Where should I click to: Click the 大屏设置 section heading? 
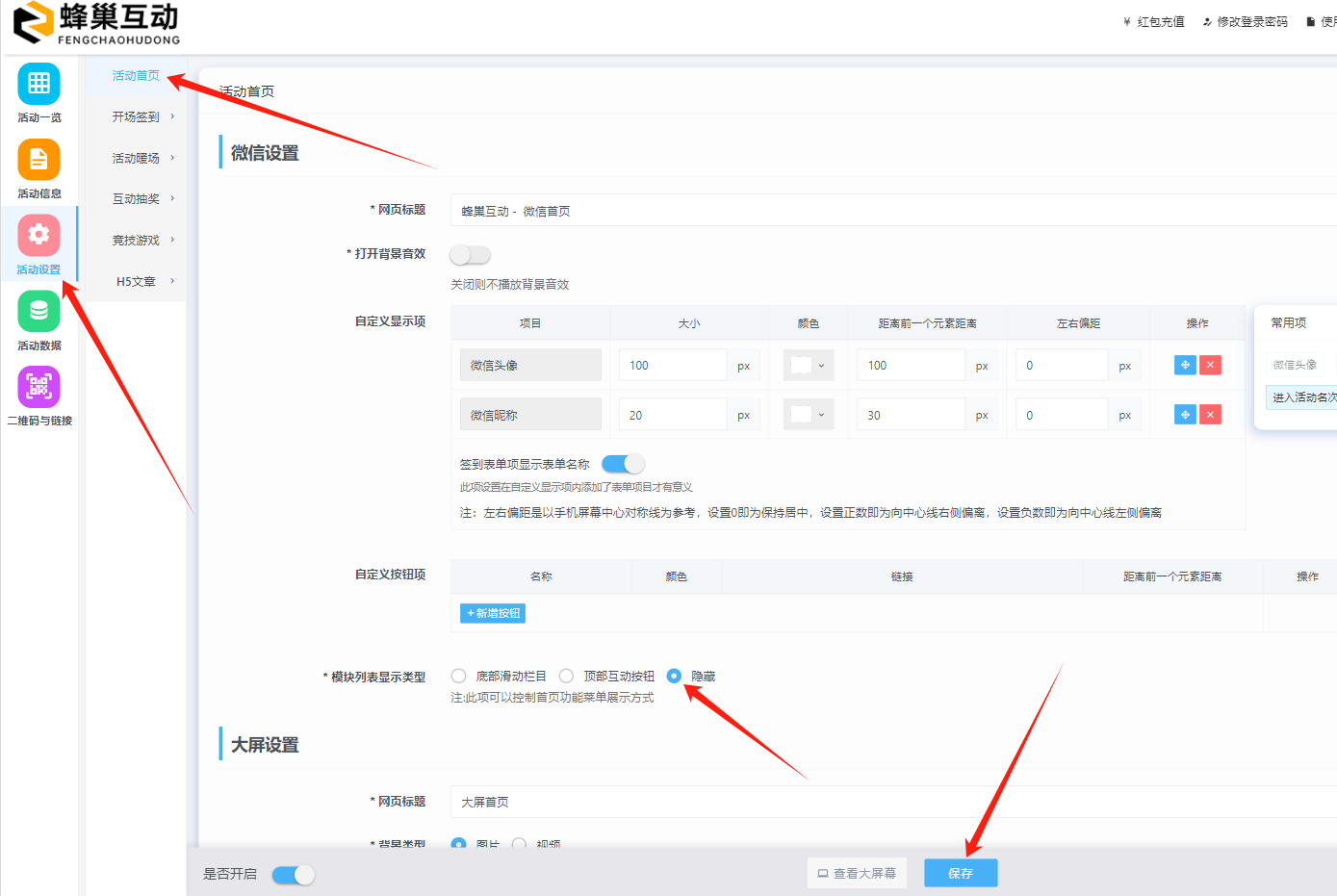pyautogui.click(x=265, y=745)
